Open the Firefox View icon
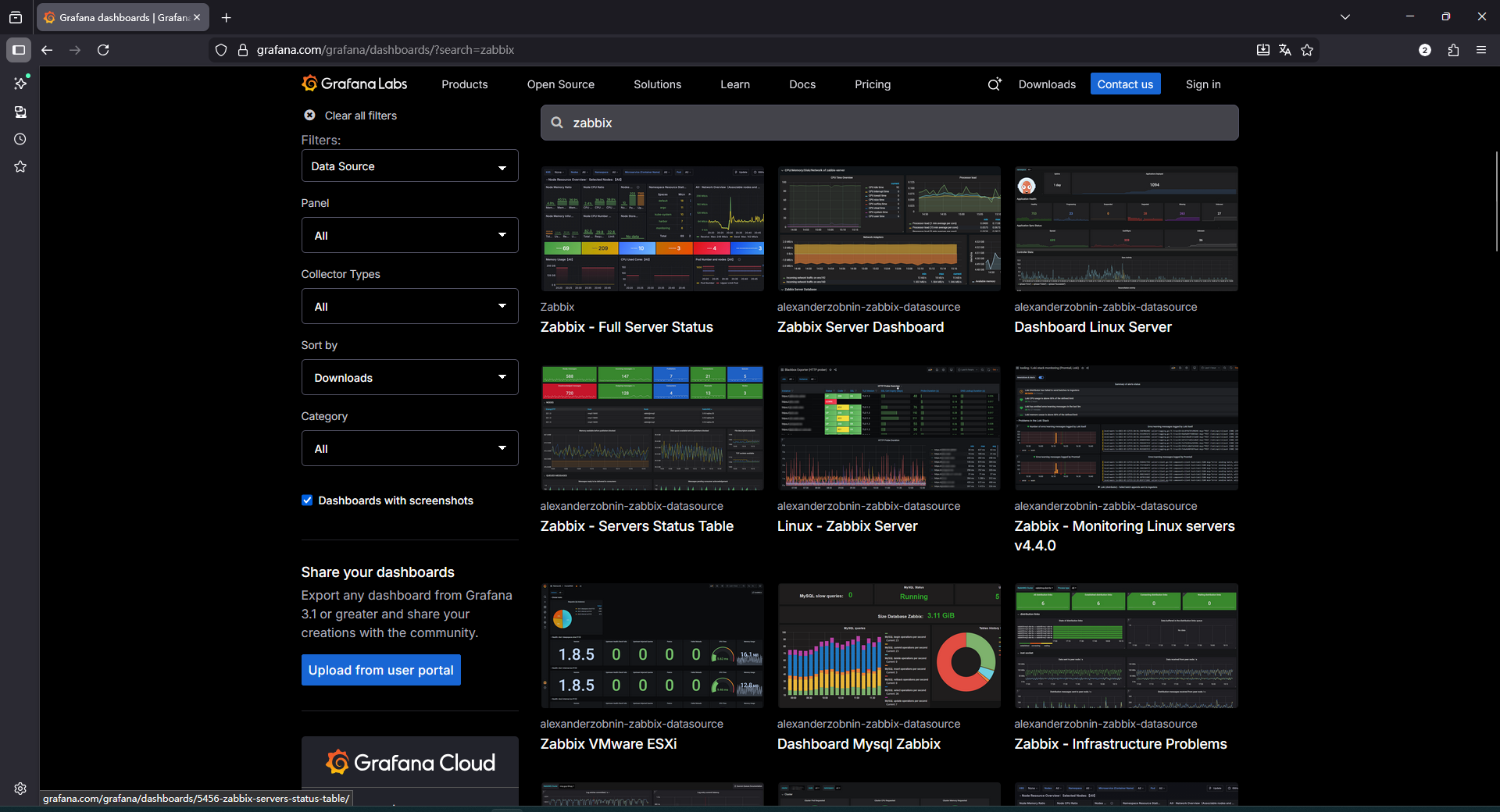 tap(16, 17)
